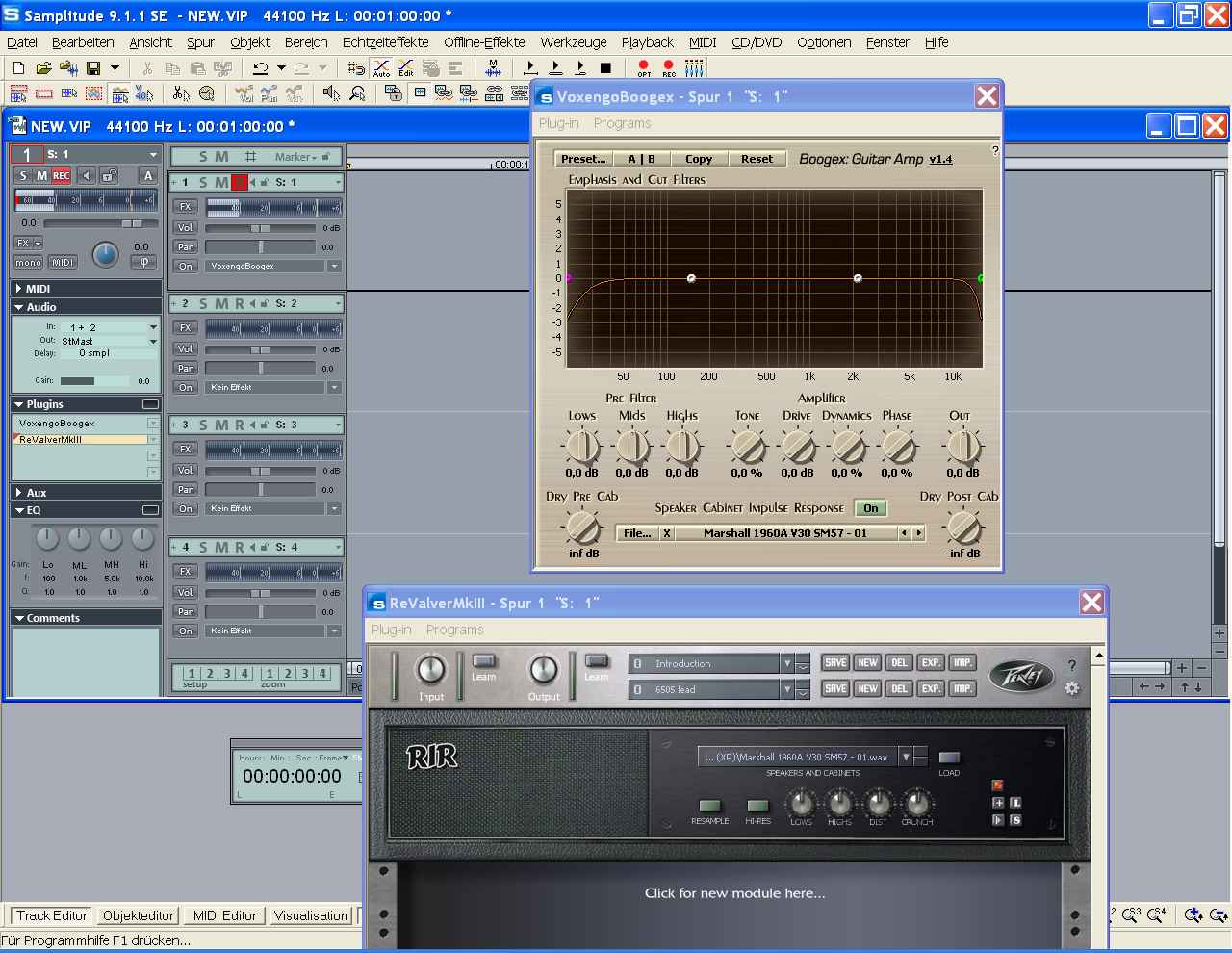Toggle Solo in the track editor panel
This screenshot has width=1232, height=953.
(23, 175)
